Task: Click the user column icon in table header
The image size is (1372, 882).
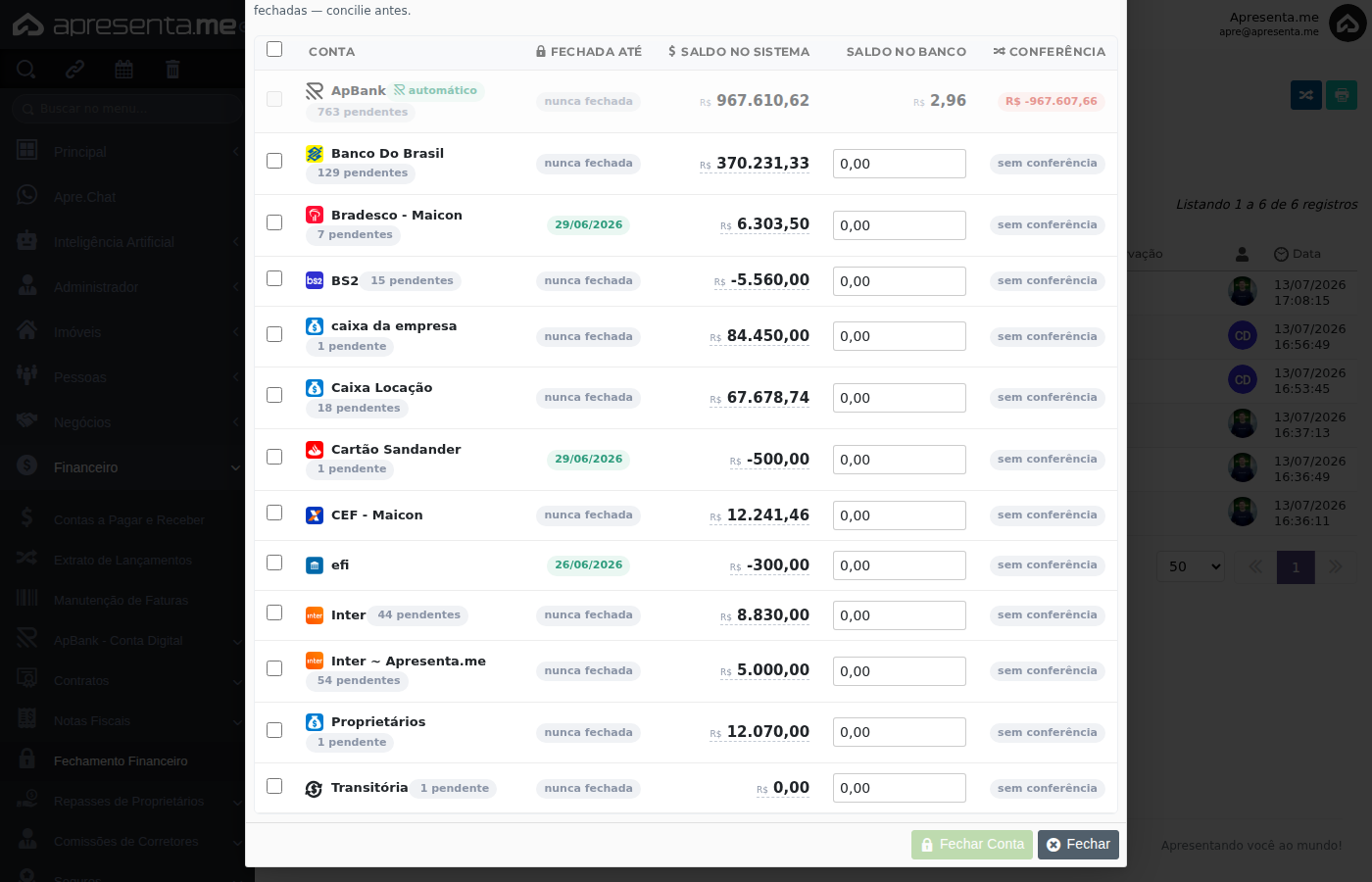Action: pos(1243,254)
